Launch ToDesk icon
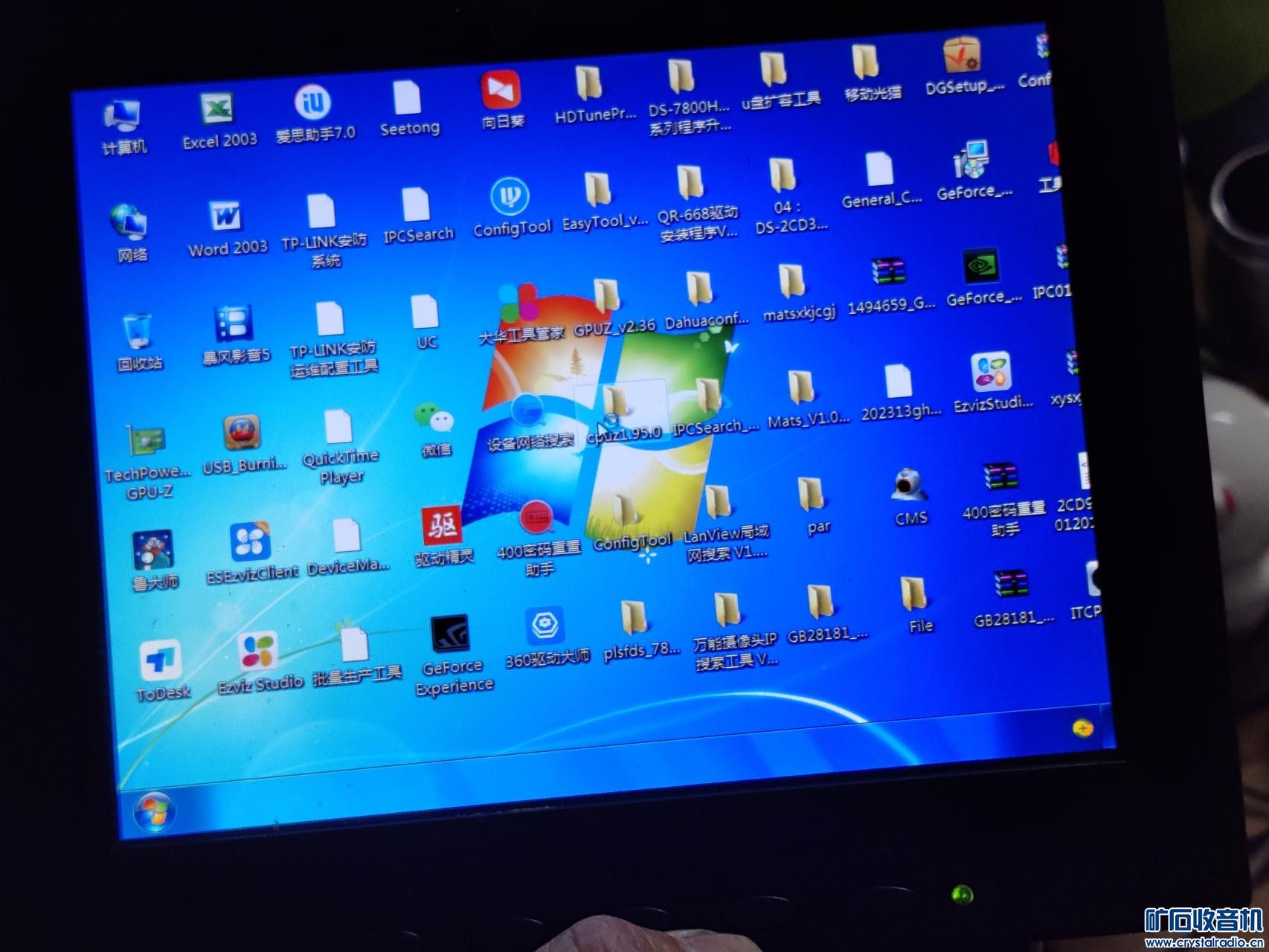Screen dimensions: 1269x952 click(160, 660)
